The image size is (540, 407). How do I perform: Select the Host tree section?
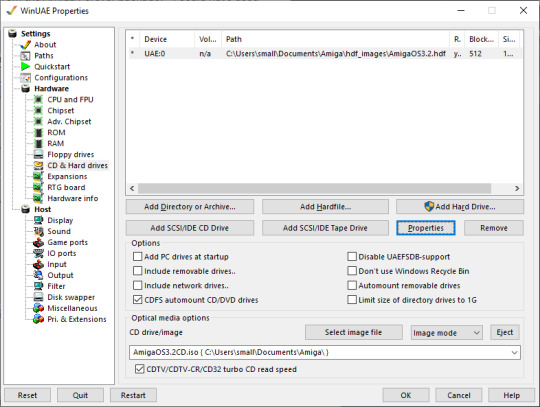point(43,209)
